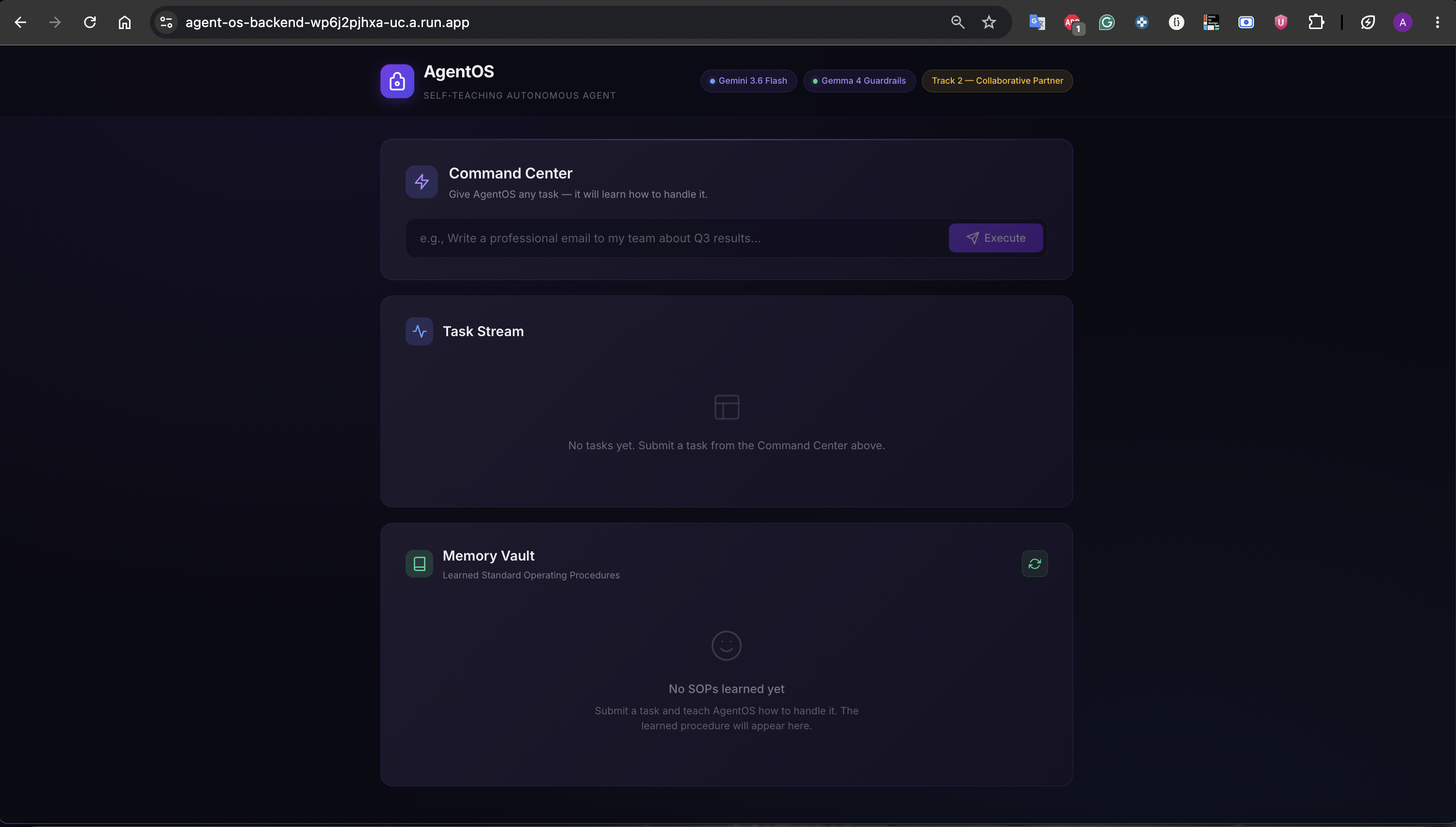This screenshot has height=827, width=1456.
Task: Open the browser Extensions puzzle menu
Action: 1316,22
